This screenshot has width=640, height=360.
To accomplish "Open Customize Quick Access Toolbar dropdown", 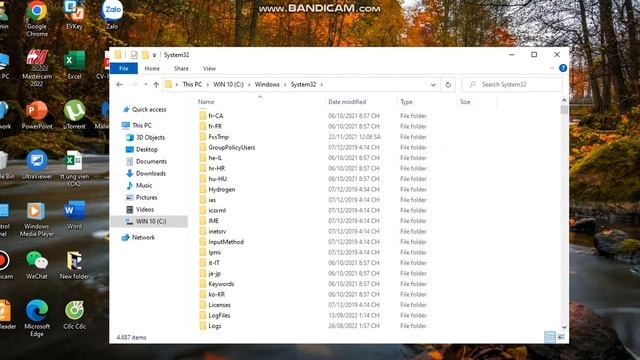I will (x=154, y=55).
